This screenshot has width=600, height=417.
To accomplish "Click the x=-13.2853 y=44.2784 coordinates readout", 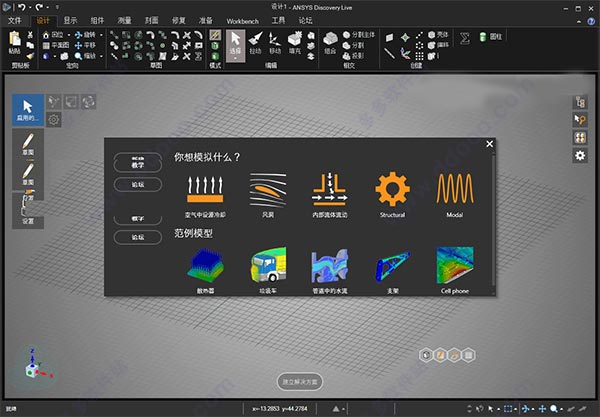I will tap(280, 409).
